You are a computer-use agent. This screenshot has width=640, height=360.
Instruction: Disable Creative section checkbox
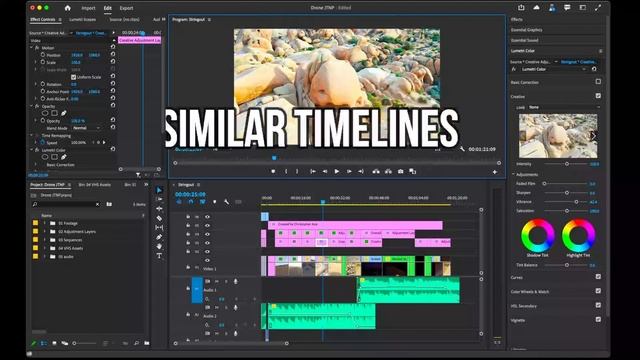click(598, 96)
